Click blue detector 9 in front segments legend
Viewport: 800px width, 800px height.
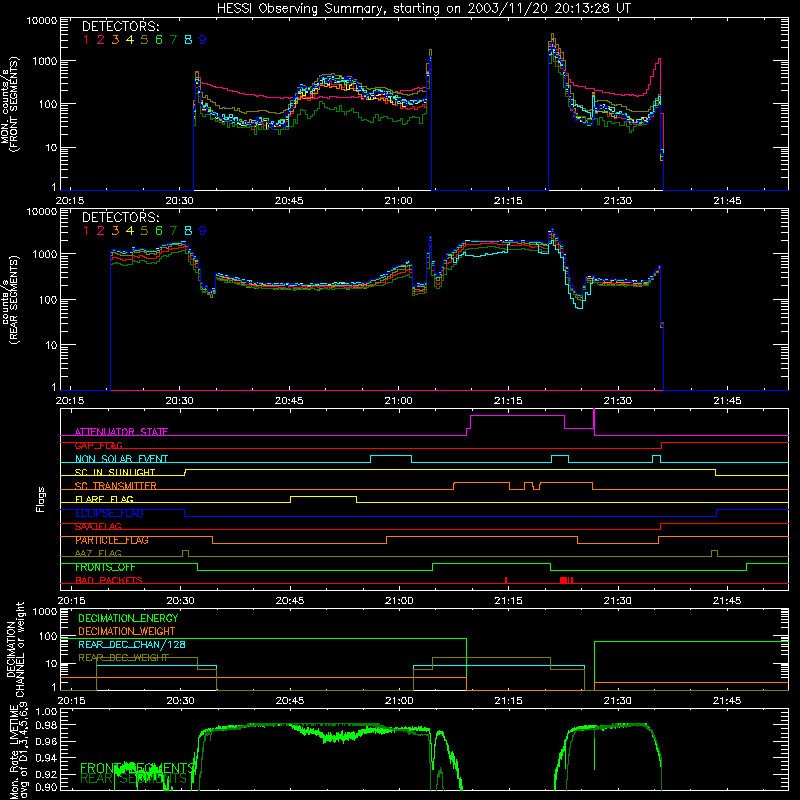(x=203, y=40)
